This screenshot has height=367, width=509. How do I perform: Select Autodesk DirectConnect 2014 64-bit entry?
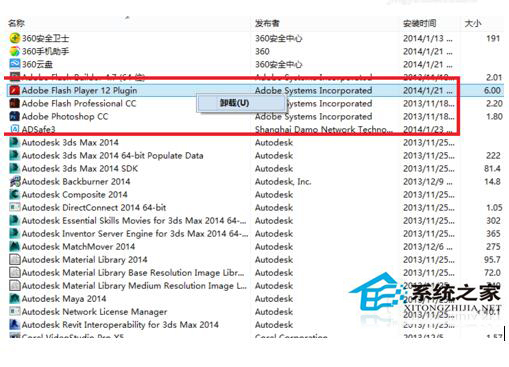pos(94,207)
